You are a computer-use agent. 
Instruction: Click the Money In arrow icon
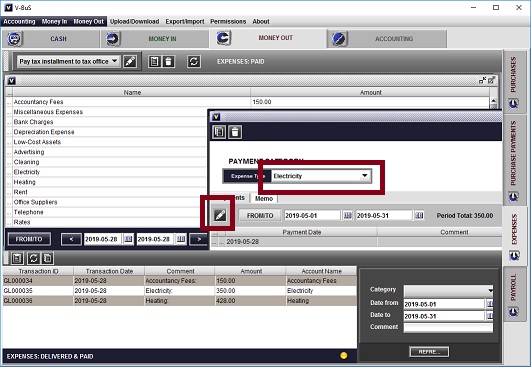tap(113, 39)
